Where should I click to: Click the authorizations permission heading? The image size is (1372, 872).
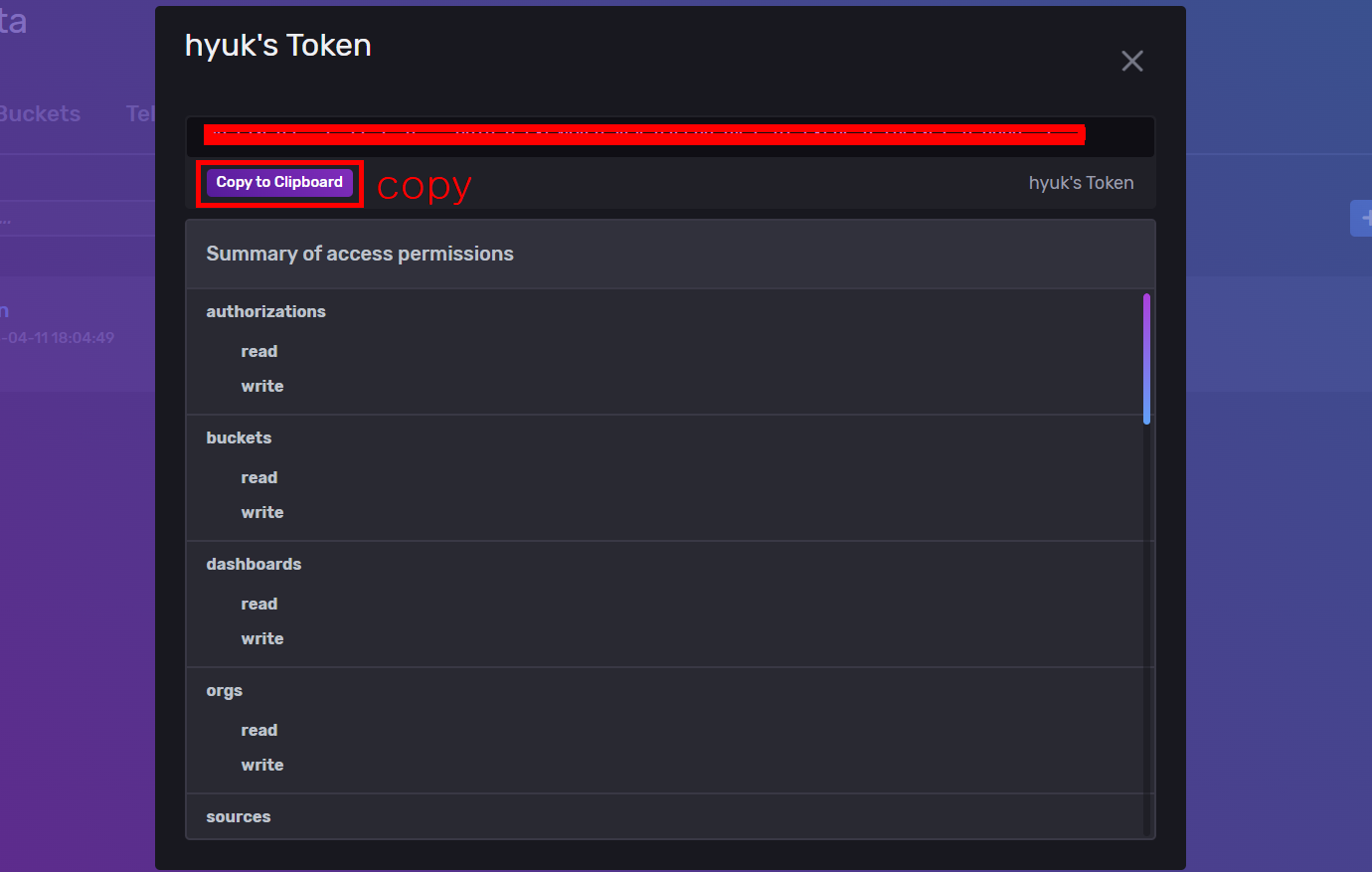265,311
